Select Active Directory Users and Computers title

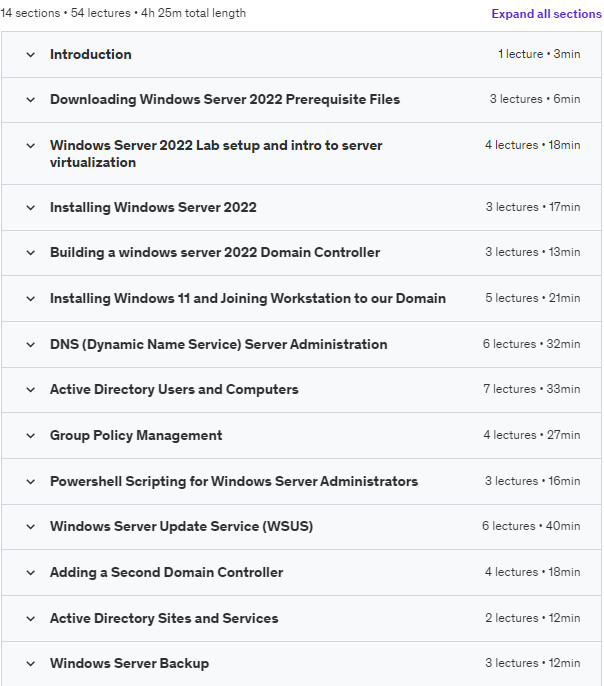[x=174, y=389]
